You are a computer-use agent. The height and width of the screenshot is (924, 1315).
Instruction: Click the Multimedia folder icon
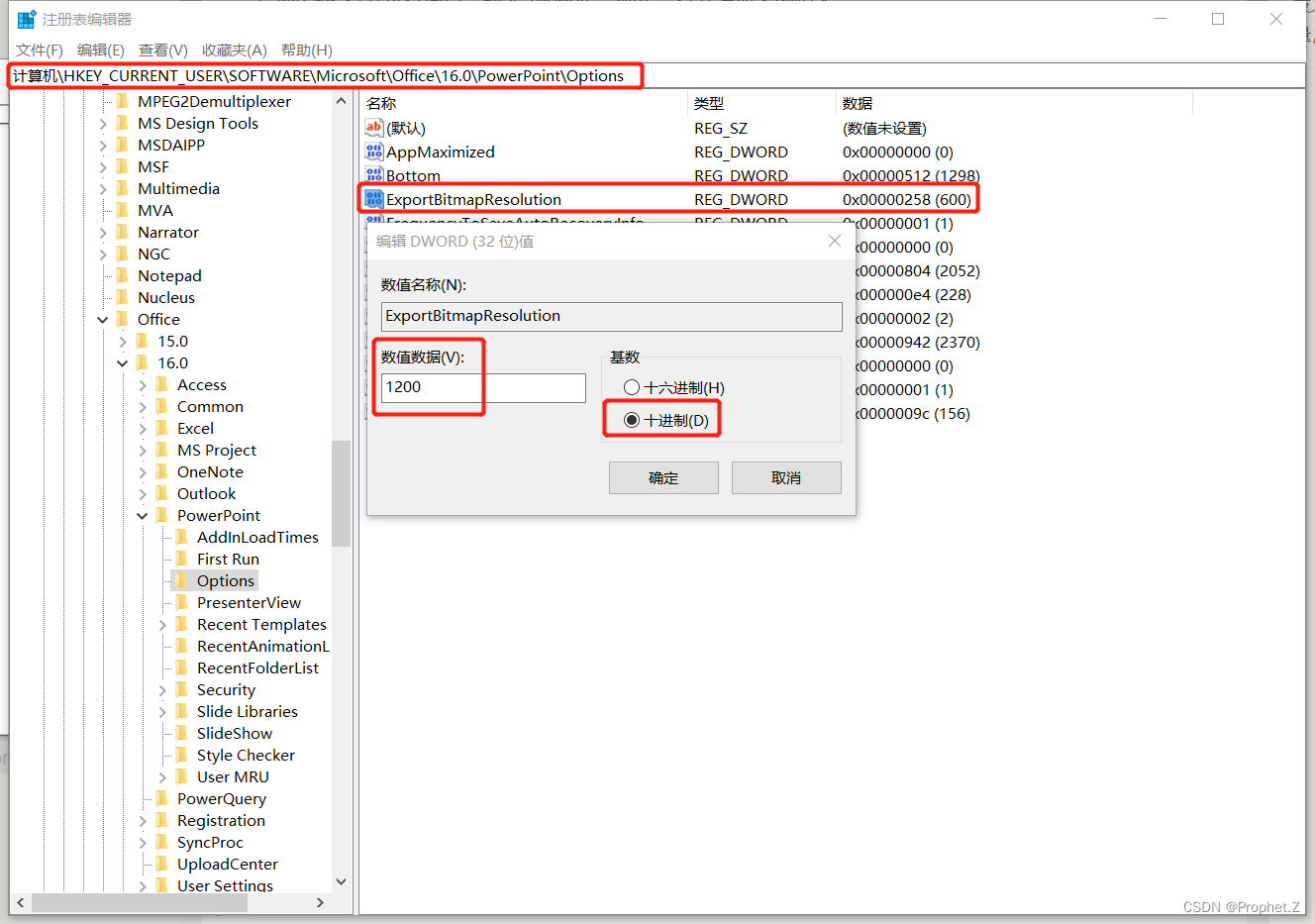(x=122, y=188)
